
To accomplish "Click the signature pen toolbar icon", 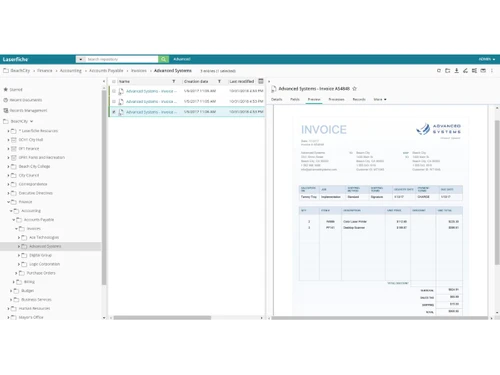I will tap(465, 71).
